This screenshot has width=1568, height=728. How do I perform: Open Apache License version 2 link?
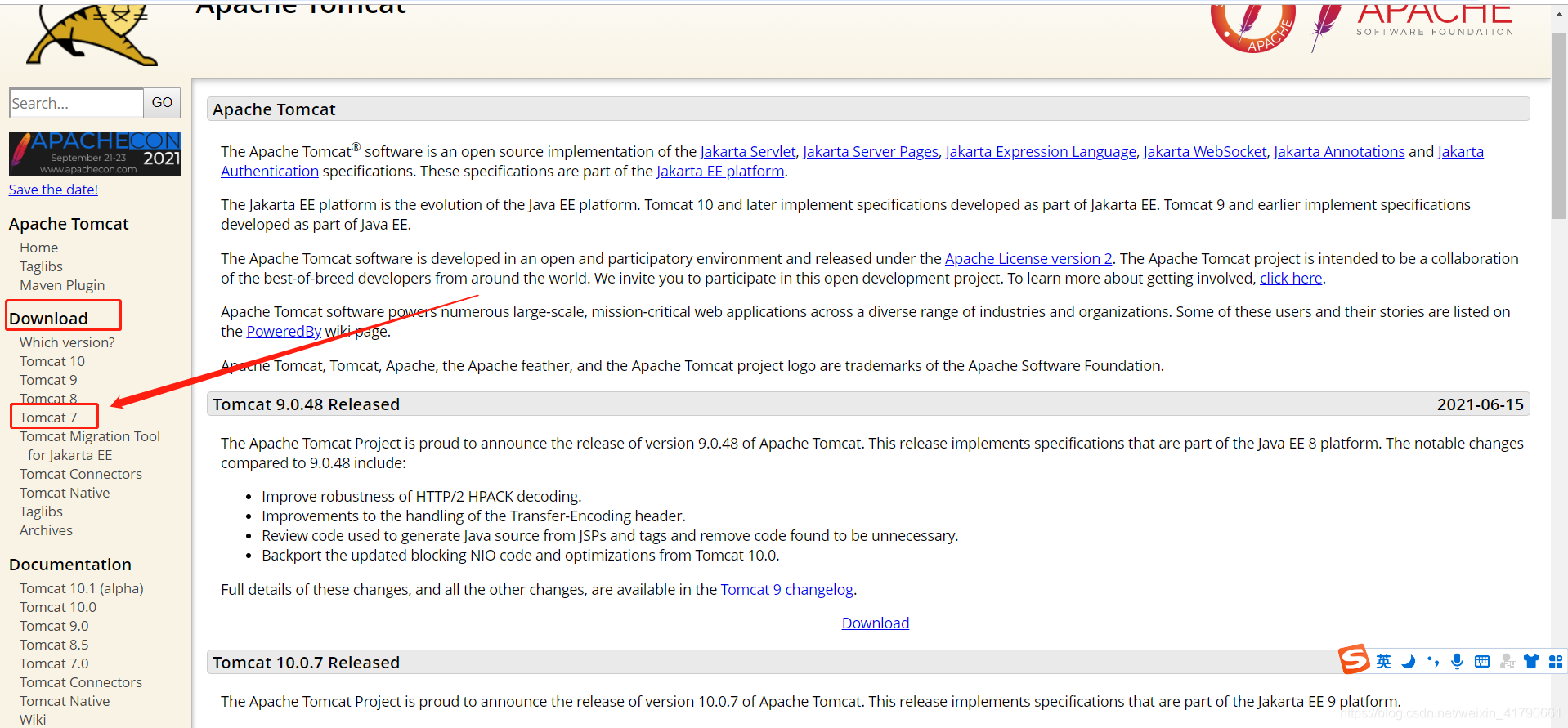click(x=1028, y=258)
